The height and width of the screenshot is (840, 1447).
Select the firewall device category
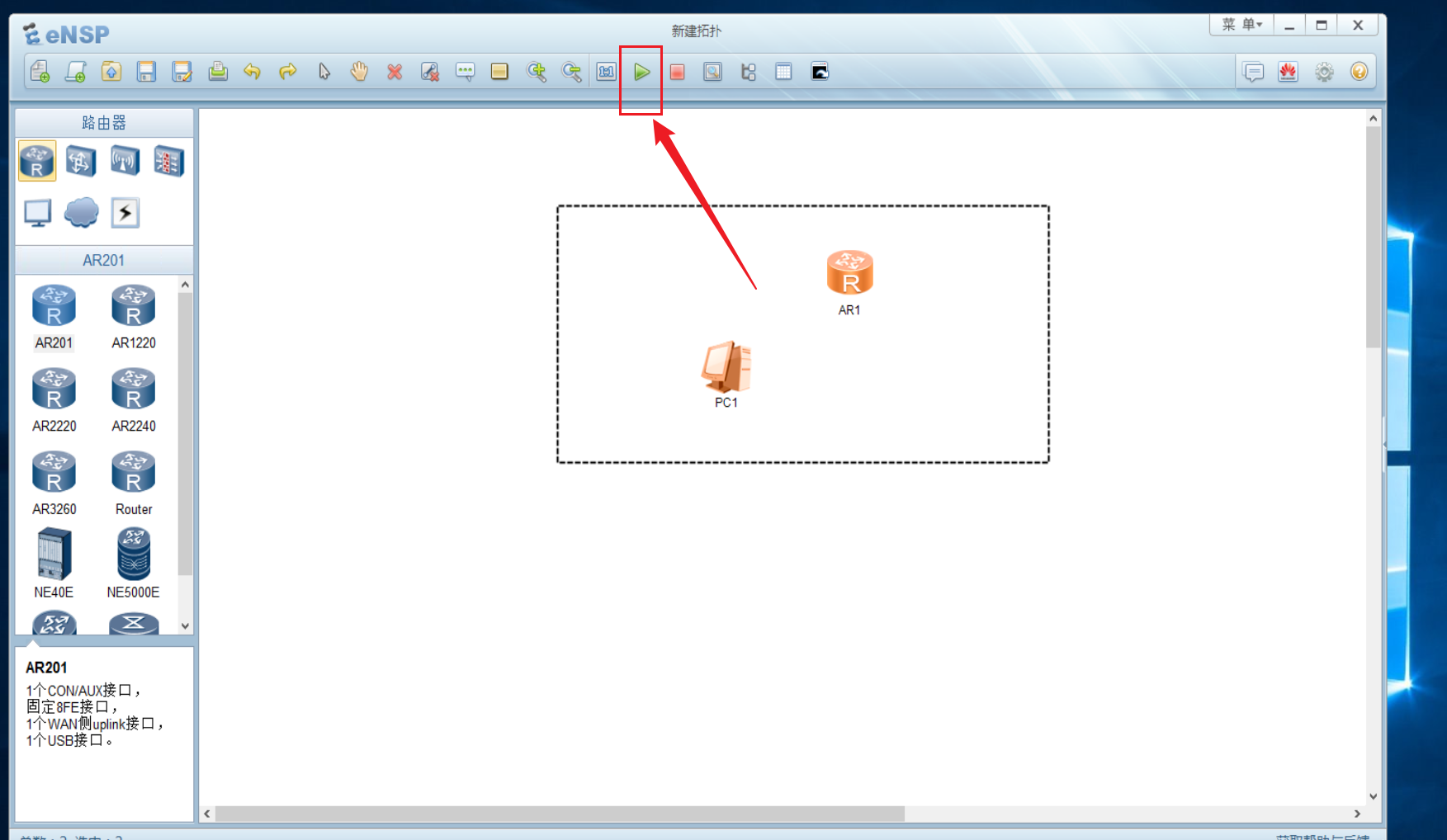(168, 160)
